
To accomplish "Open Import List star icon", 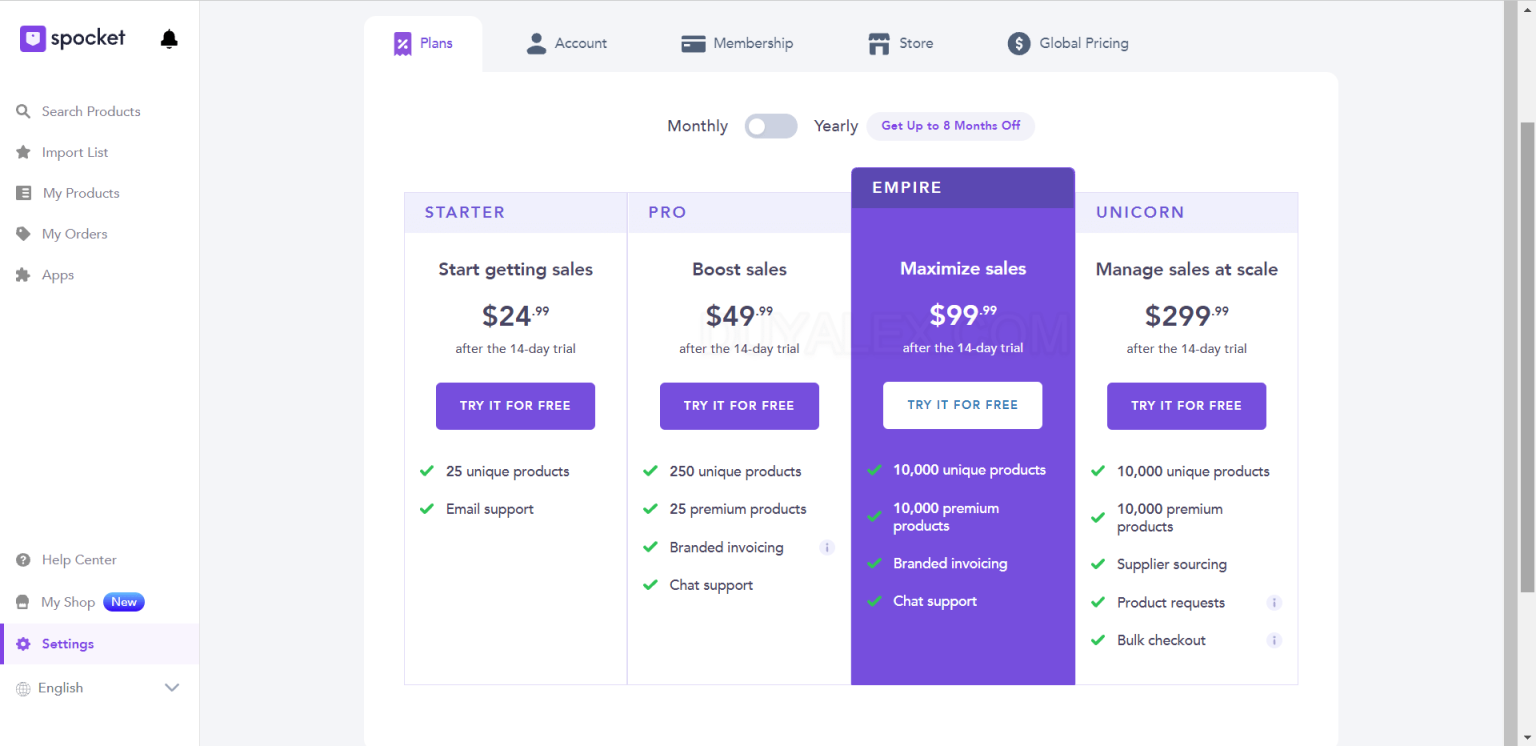I will coord(23,152).
